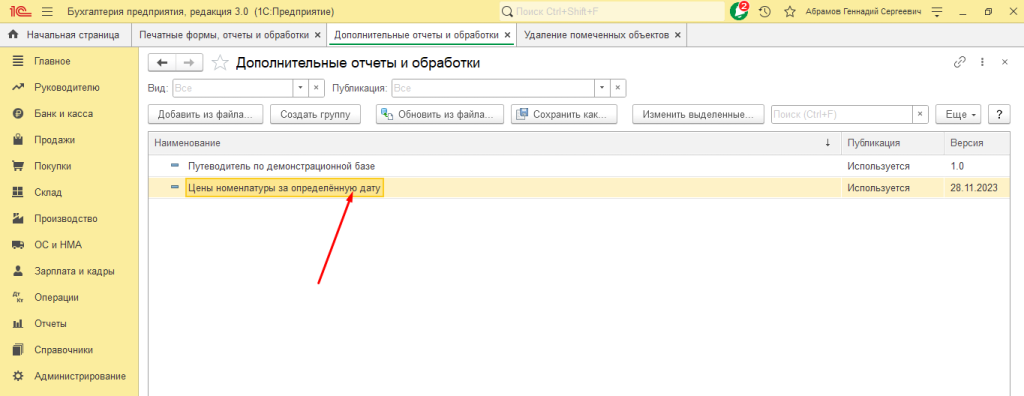Click Обновить из файла button
The width and height of the screenshot is (1024, 396).
pyautogui.click(x=440, y=114)
